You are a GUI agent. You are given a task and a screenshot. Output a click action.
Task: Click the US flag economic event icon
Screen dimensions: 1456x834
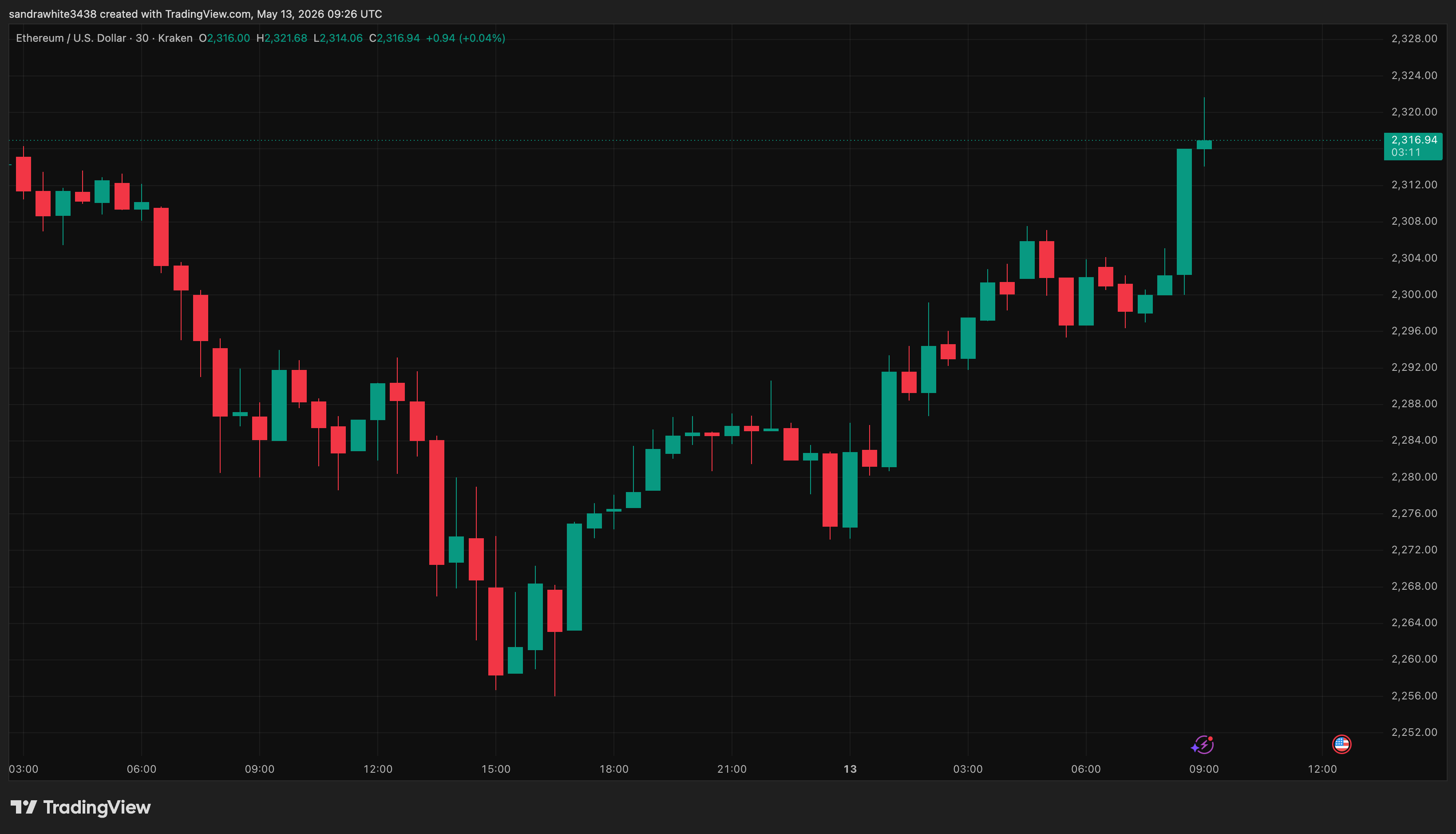click(x=1341, y=744)
